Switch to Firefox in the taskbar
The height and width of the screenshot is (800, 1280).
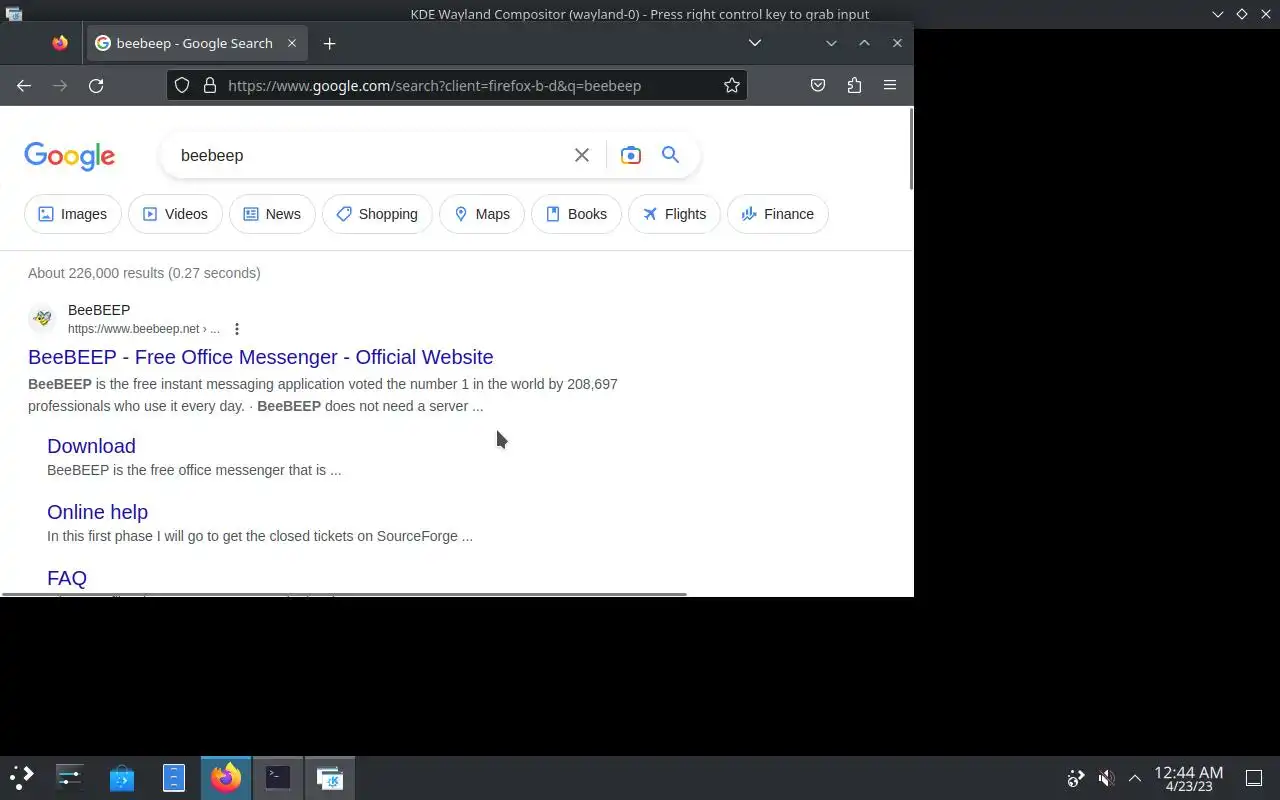tap(226, 777)
